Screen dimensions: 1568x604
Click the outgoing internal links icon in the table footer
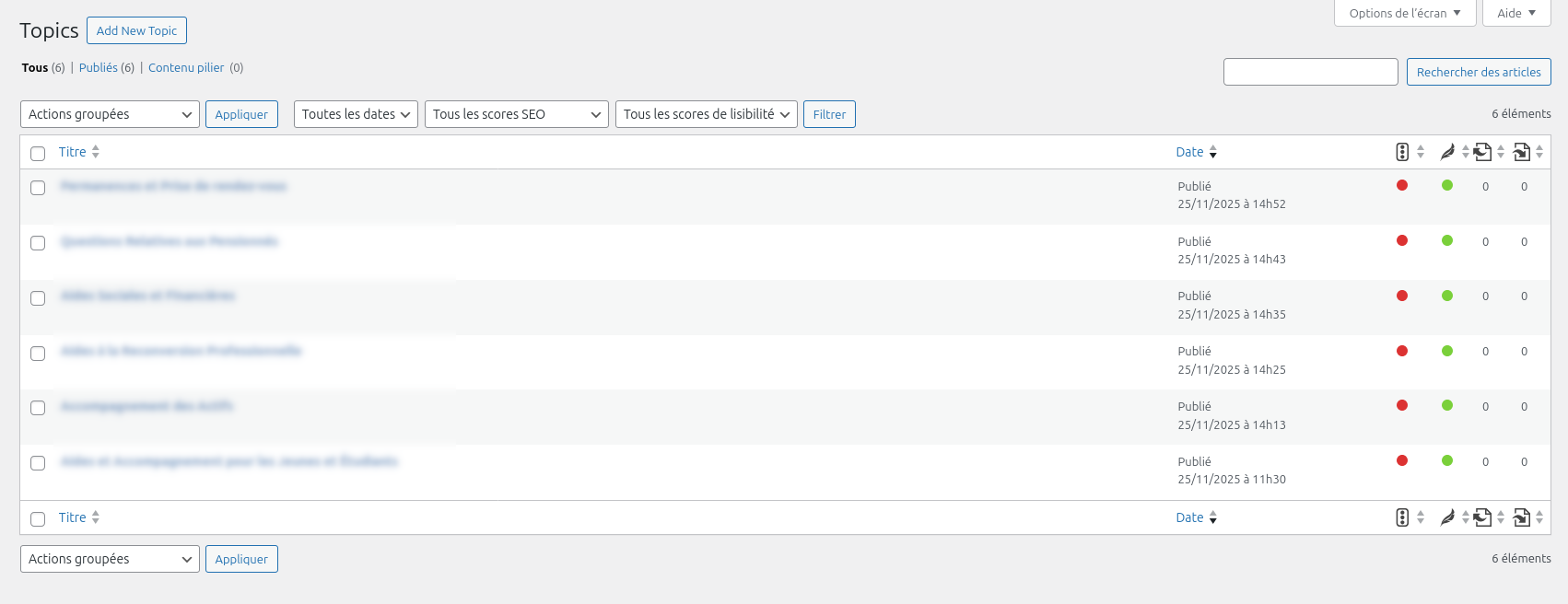coord(1482,517)
